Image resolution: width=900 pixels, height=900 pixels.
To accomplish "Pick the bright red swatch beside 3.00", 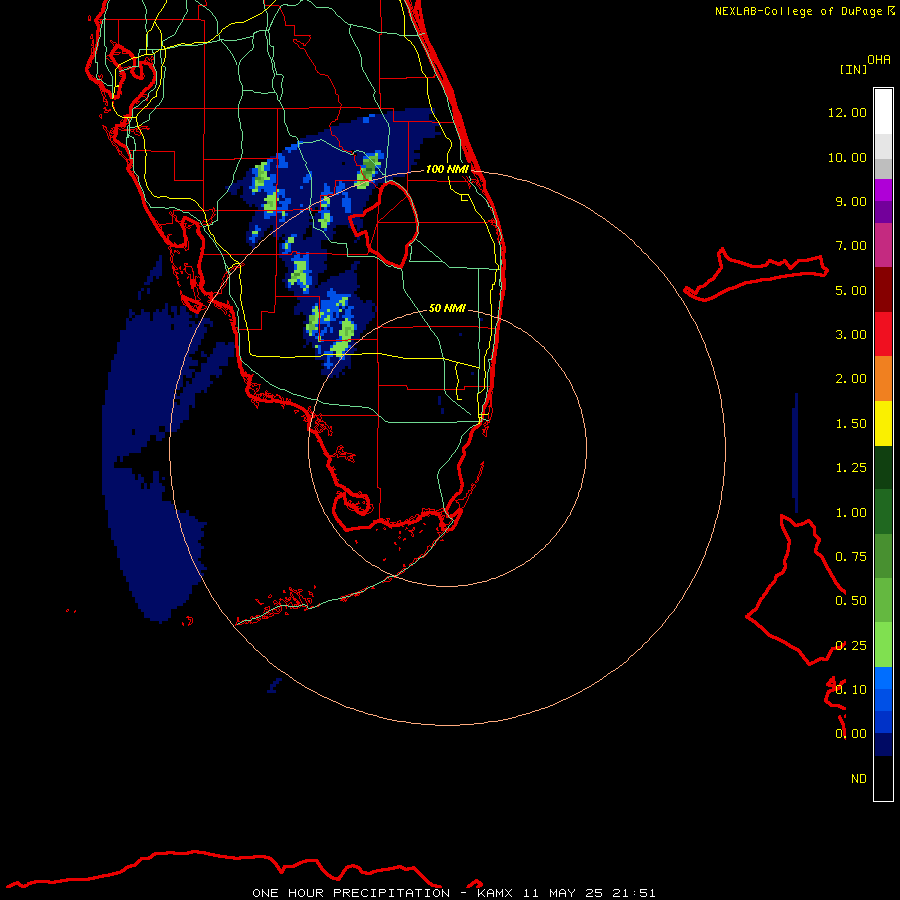I will 883,335.
